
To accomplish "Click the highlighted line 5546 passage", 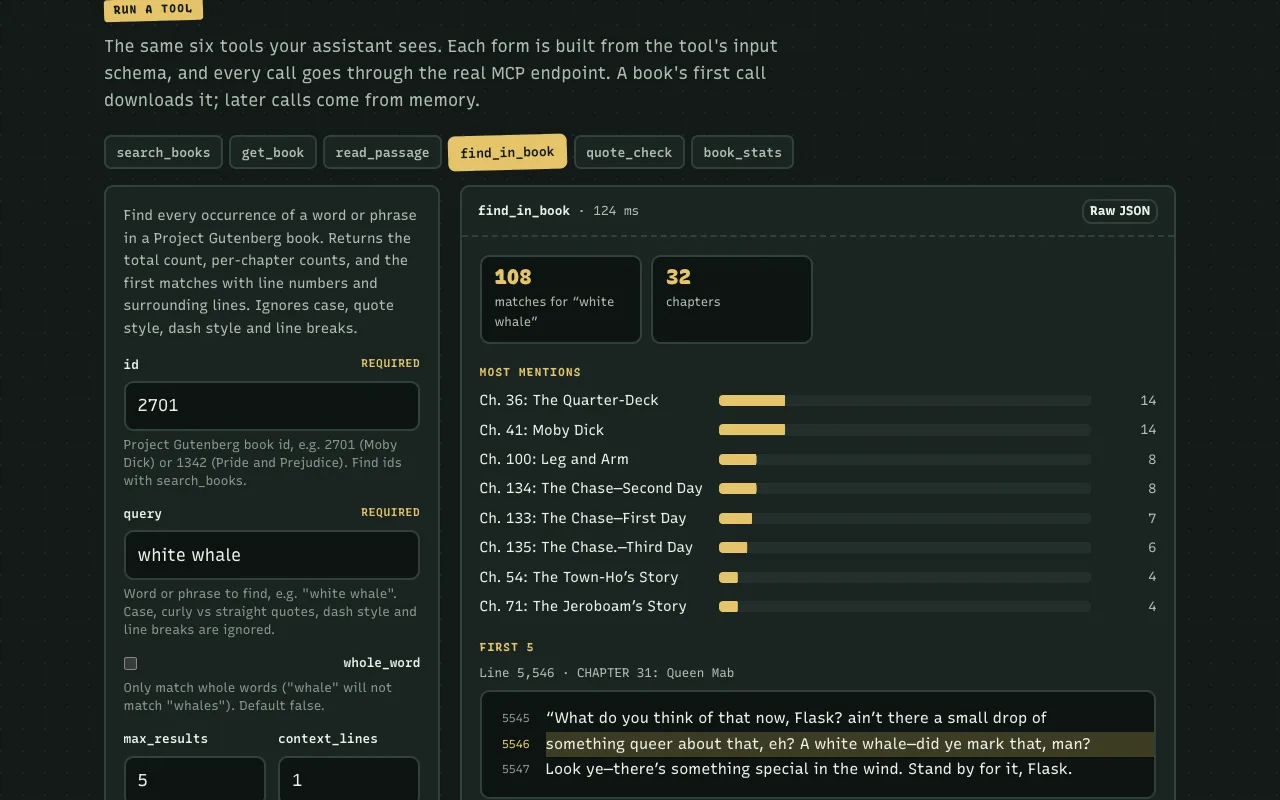I will [818, 744].
